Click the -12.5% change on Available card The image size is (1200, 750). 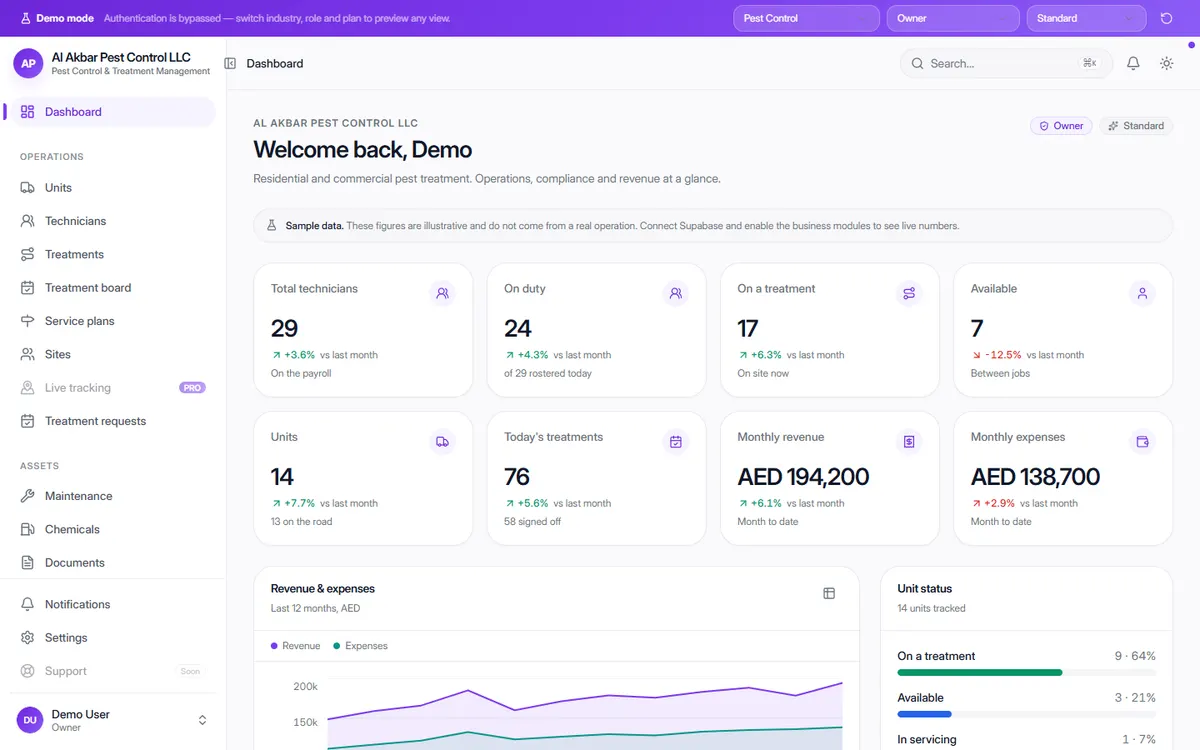[1003, 355]
